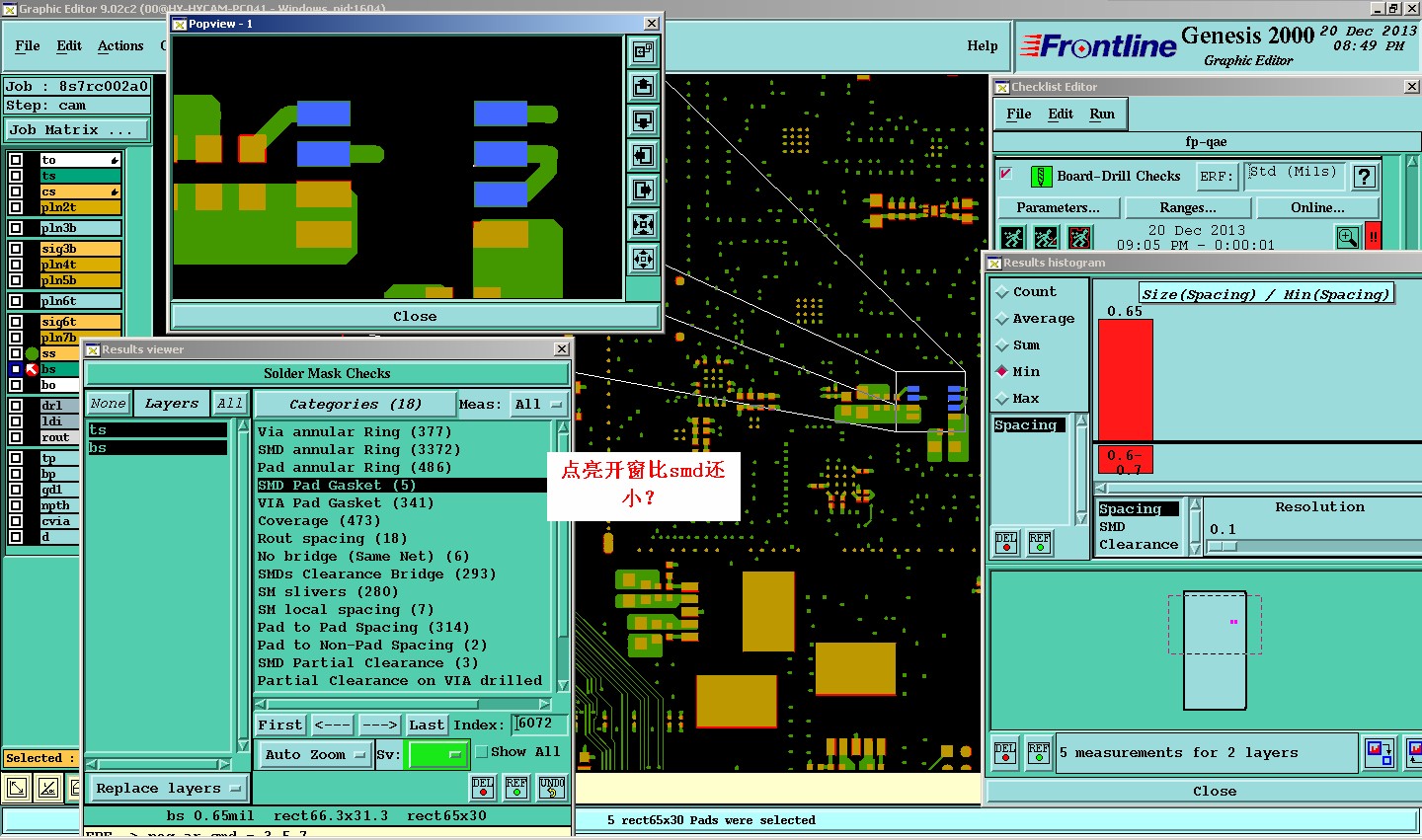
Task: Click the First result navigation button
Action: click(280, 725)
